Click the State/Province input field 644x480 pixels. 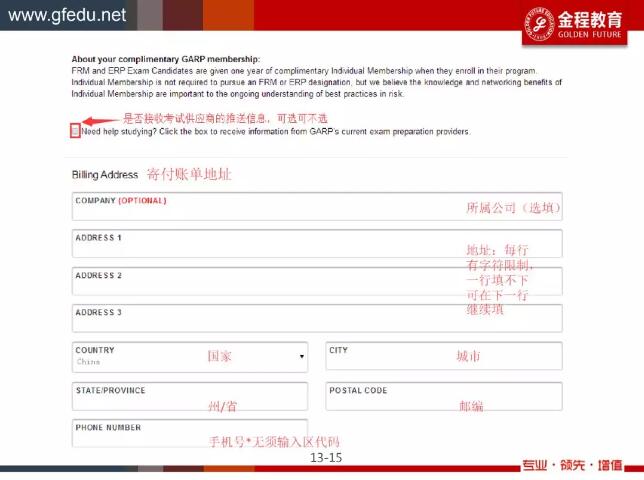tap(190, 397)
